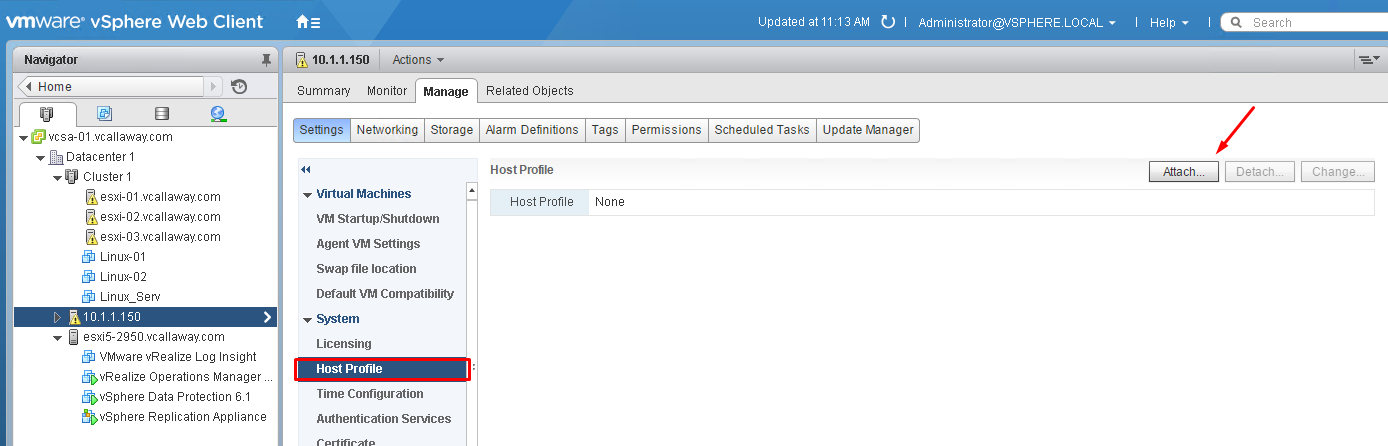The image size is (1388, 446).
Task: Pin the Navigator panel
Action: pos(266,60)
